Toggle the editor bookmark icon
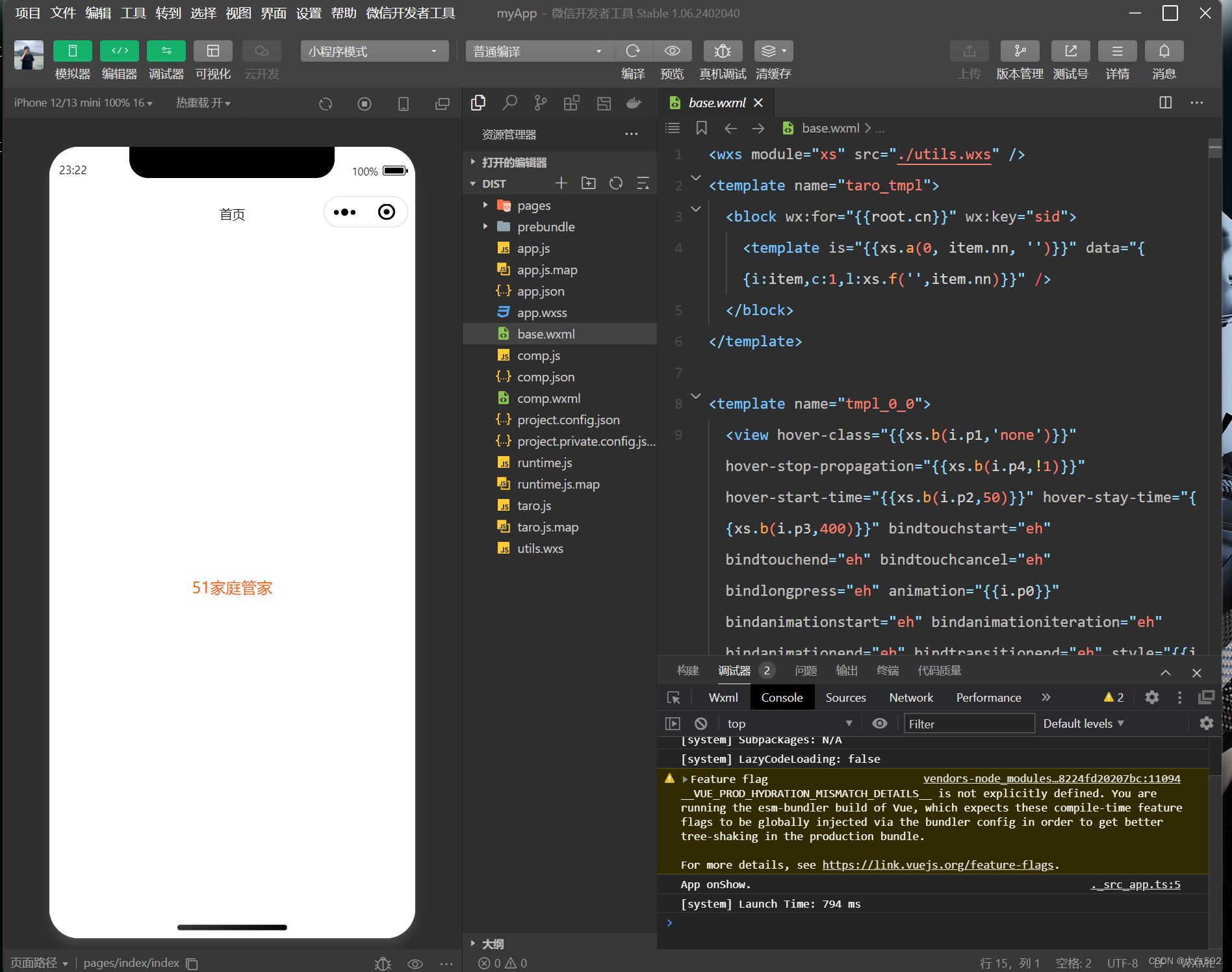Screen dimensions: 1232x972 (x=702, y=128)
